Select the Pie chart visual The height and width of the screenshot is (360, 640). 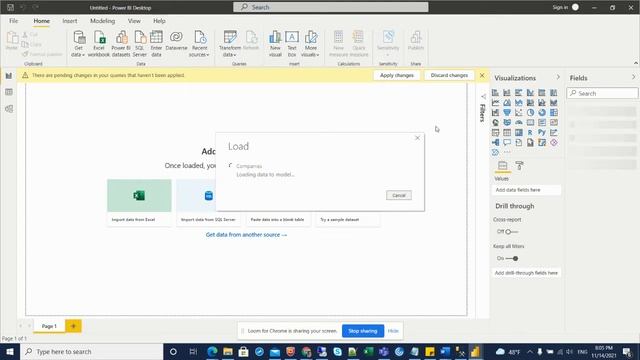tap(530, 113)
